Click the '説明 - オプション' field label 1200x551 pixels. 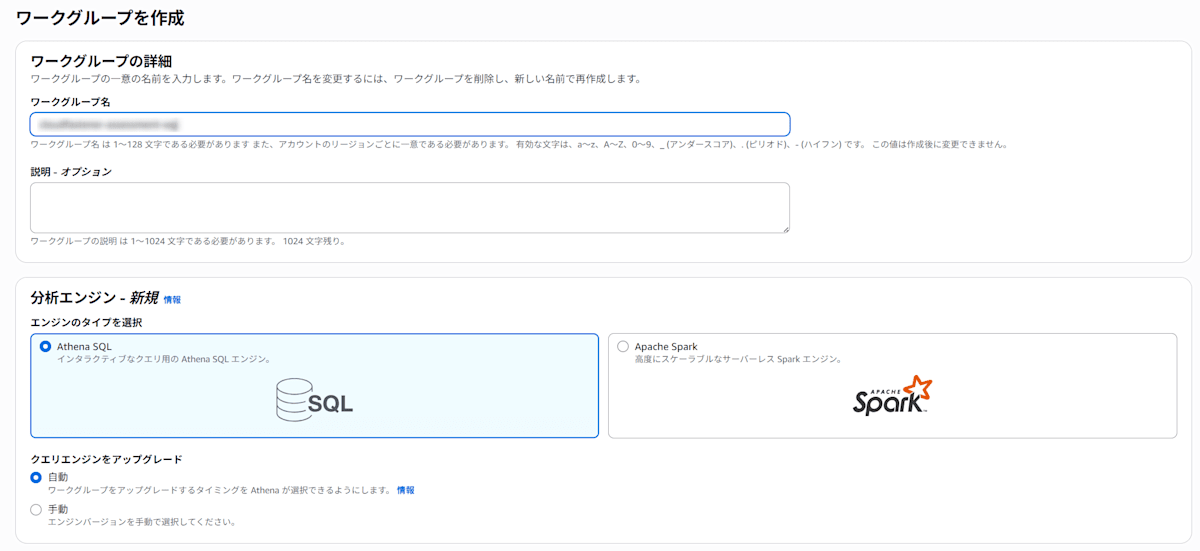(x=71, y=172)
